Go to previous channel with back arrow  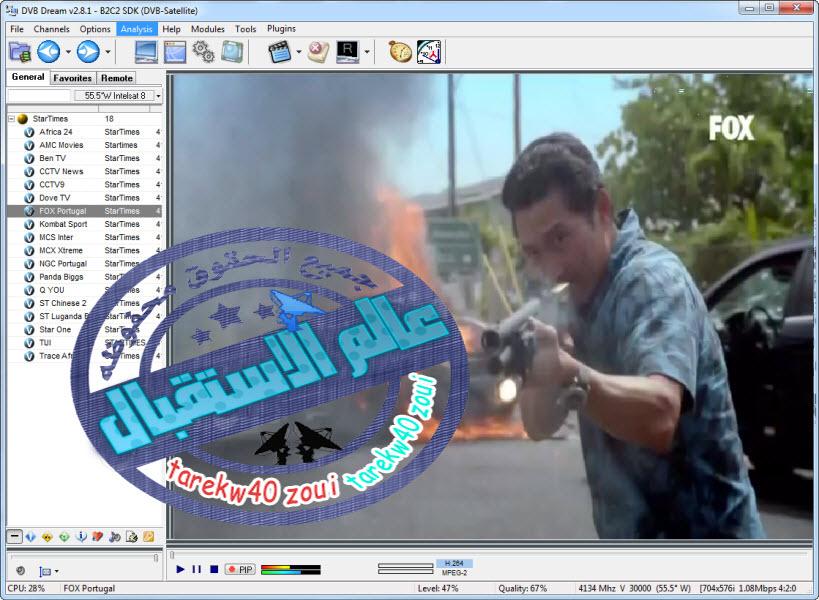pyautogui.click(x=49, y=52)
